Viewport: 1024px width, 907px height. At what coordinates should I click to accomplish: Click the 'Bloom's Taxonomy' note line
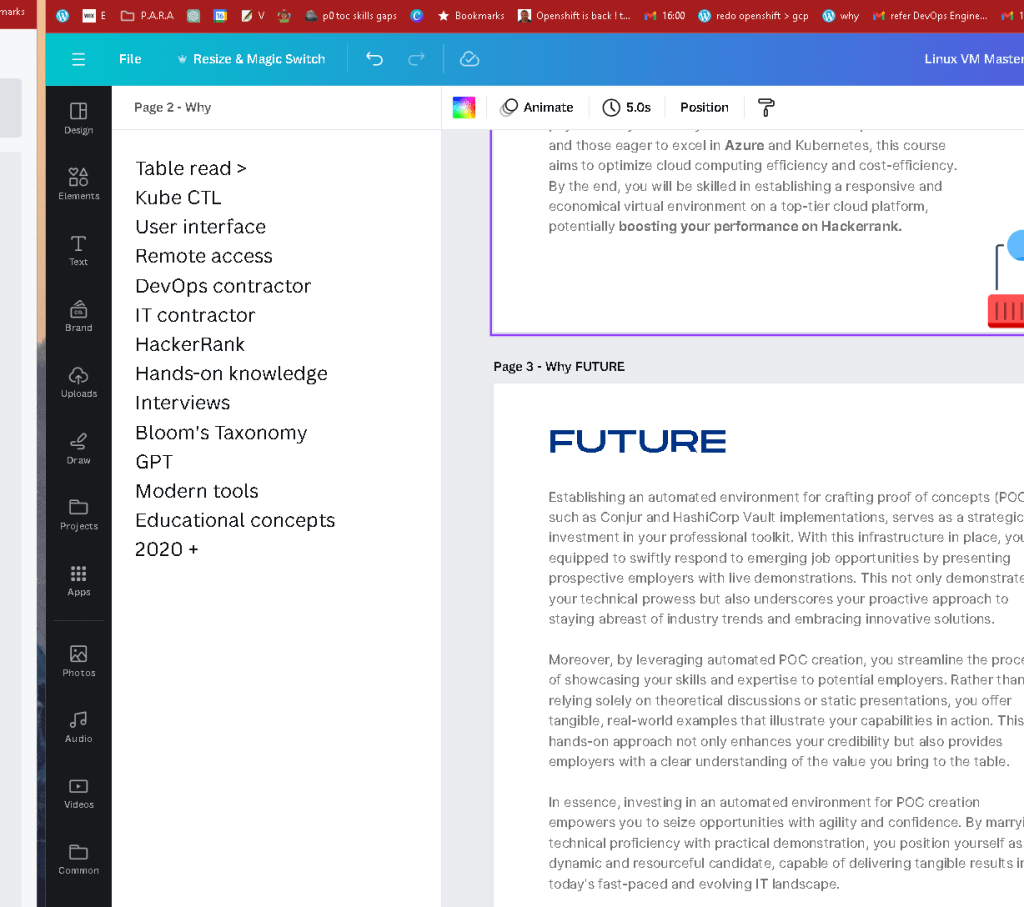221,433
